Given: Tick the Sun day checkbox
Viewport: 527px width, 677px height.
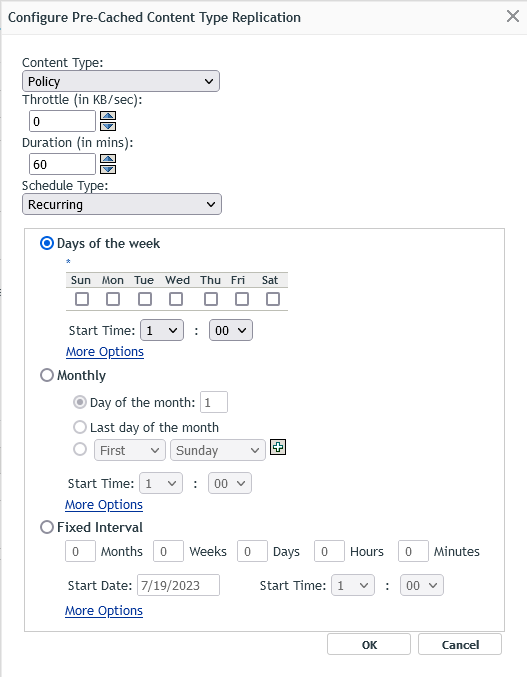Looking at the screenshot, I should 82,299.
